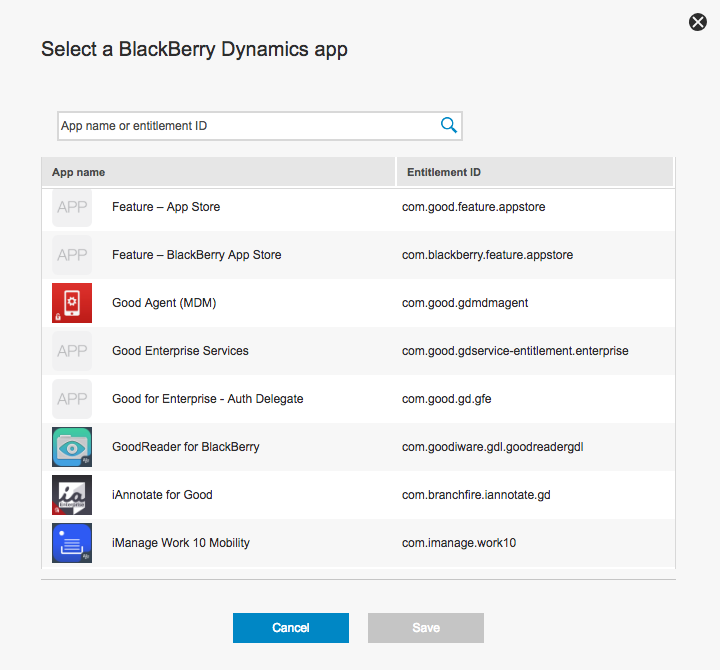Click the magnifying glass search icon
The width and height of the screenshot is (720, 670).
click(x=448, y=125)
